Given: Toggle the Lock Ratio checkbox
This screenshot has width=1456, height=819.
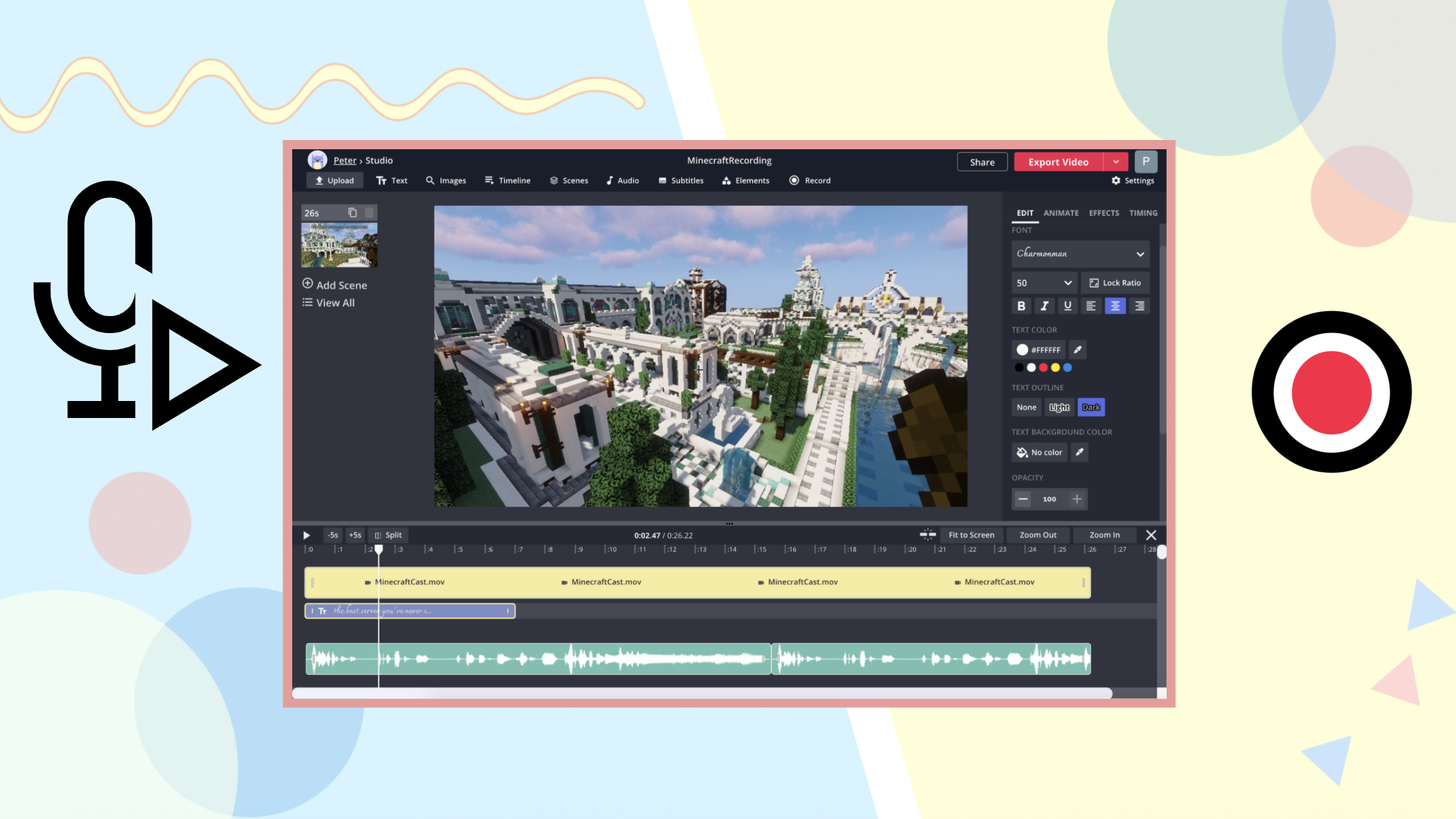Looking at the screenshot, I should [x=1115, y=283].
